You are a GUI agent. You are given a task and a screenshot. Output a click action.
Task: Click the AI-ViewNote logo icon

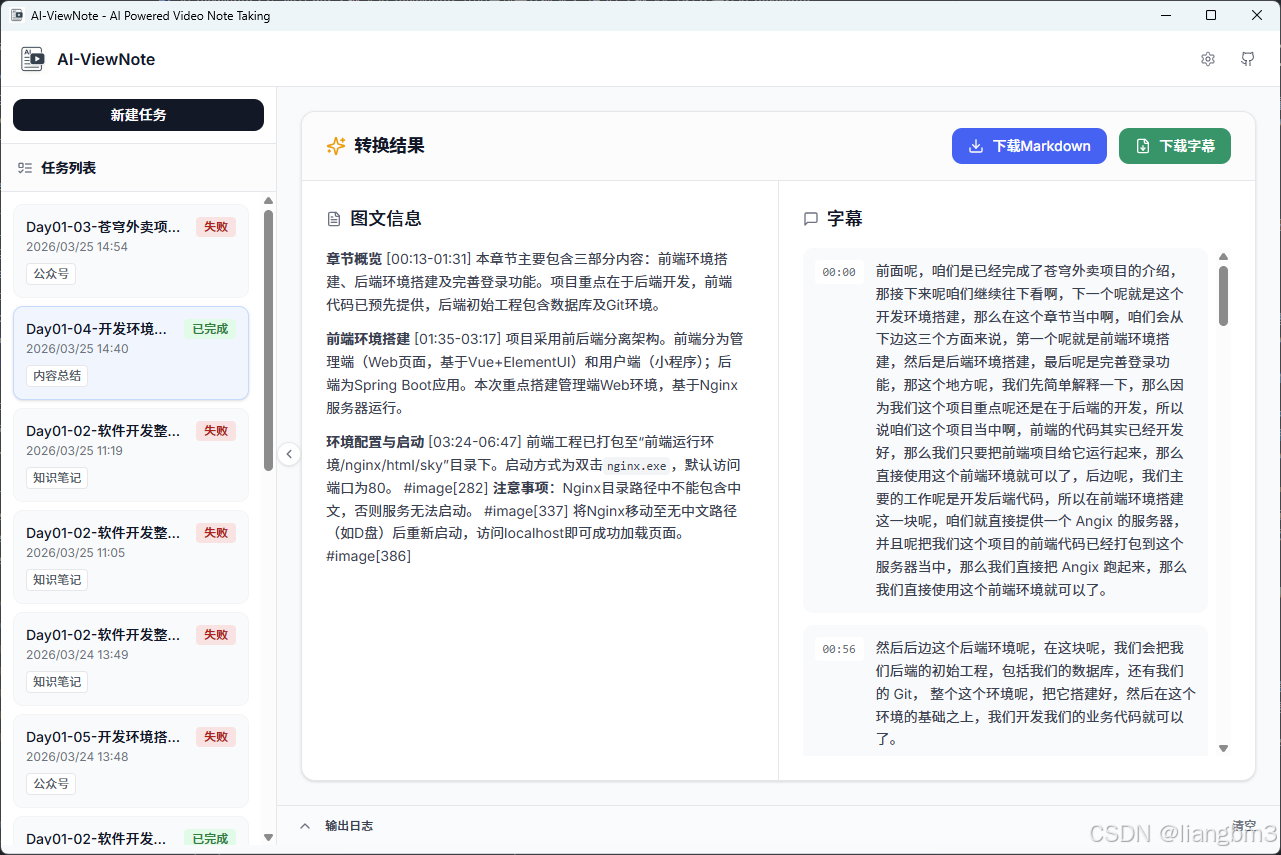pyautogui.click(x=33, y=59)
